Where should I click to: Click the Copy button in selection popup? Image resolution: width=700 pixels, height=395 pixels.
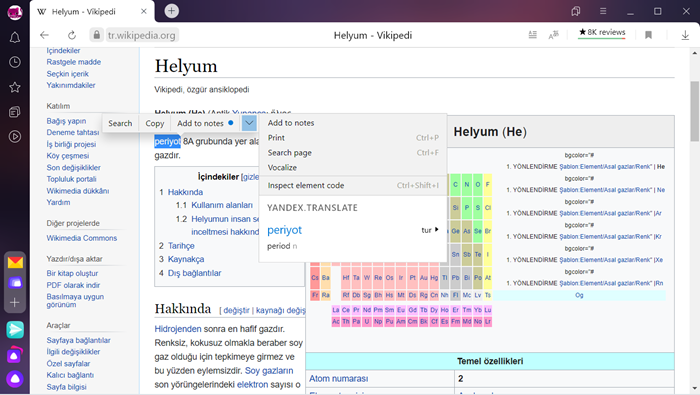point(155,123)
